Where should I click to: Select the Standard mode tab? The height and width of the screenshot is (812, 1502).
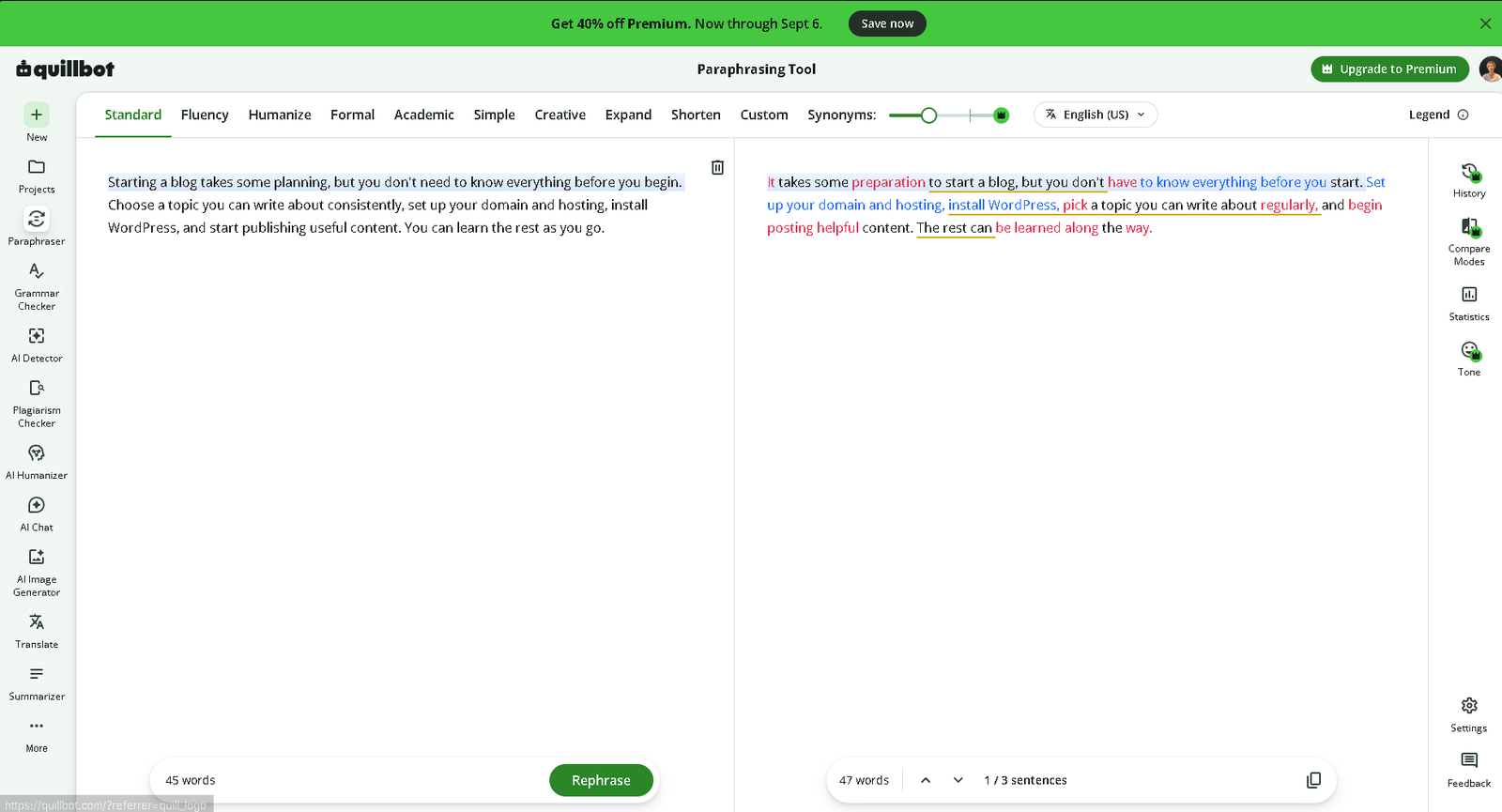[x=133, y=115]
